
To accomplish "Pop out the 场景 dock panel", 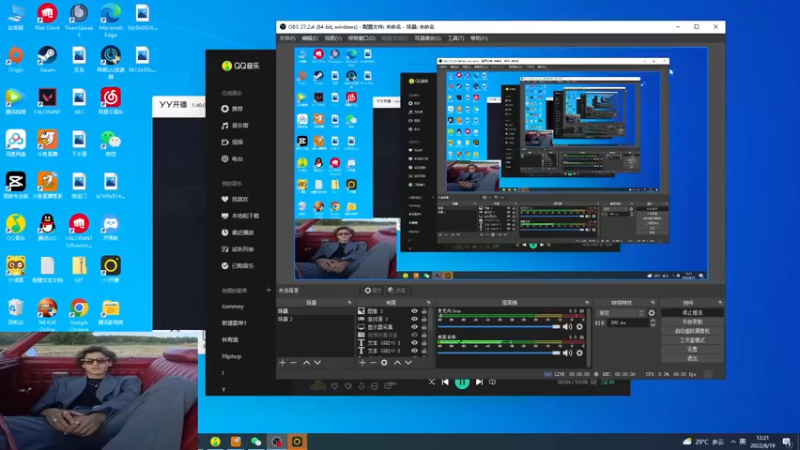I will point(349,303).
